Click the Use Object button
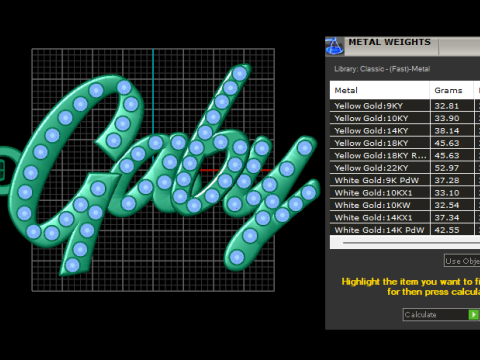 [462, 261]
